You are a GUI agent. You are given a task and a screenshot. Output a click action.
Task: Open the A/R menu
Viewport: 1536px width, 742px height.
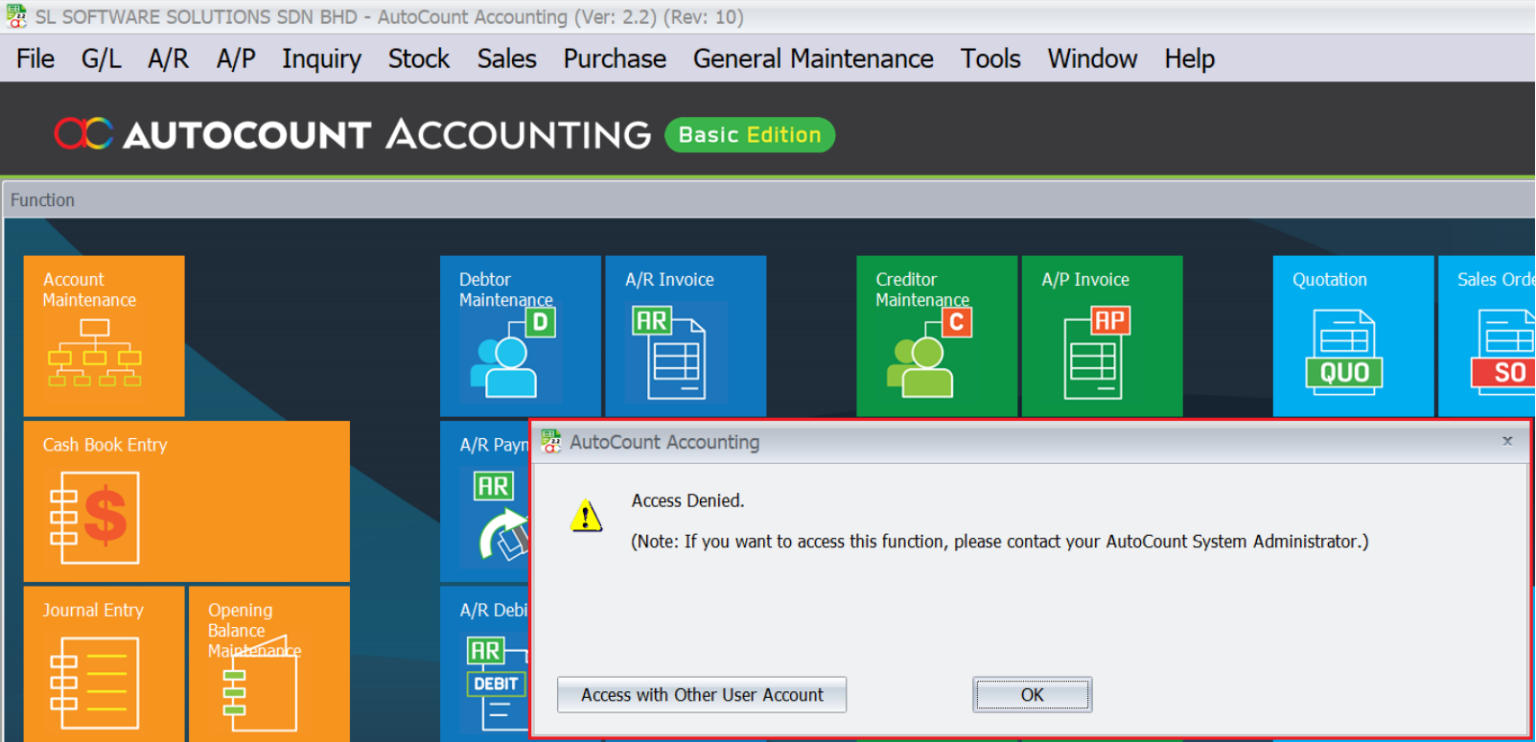pos(168,59)
